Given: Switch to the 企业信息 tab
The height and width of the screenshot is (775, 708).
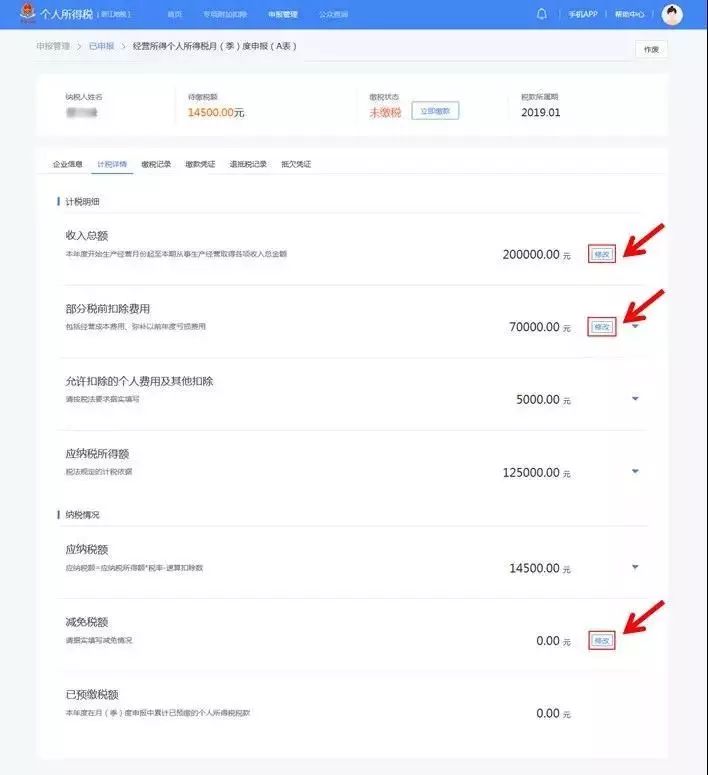Looking at the screenshot, I should coord(68,164).
